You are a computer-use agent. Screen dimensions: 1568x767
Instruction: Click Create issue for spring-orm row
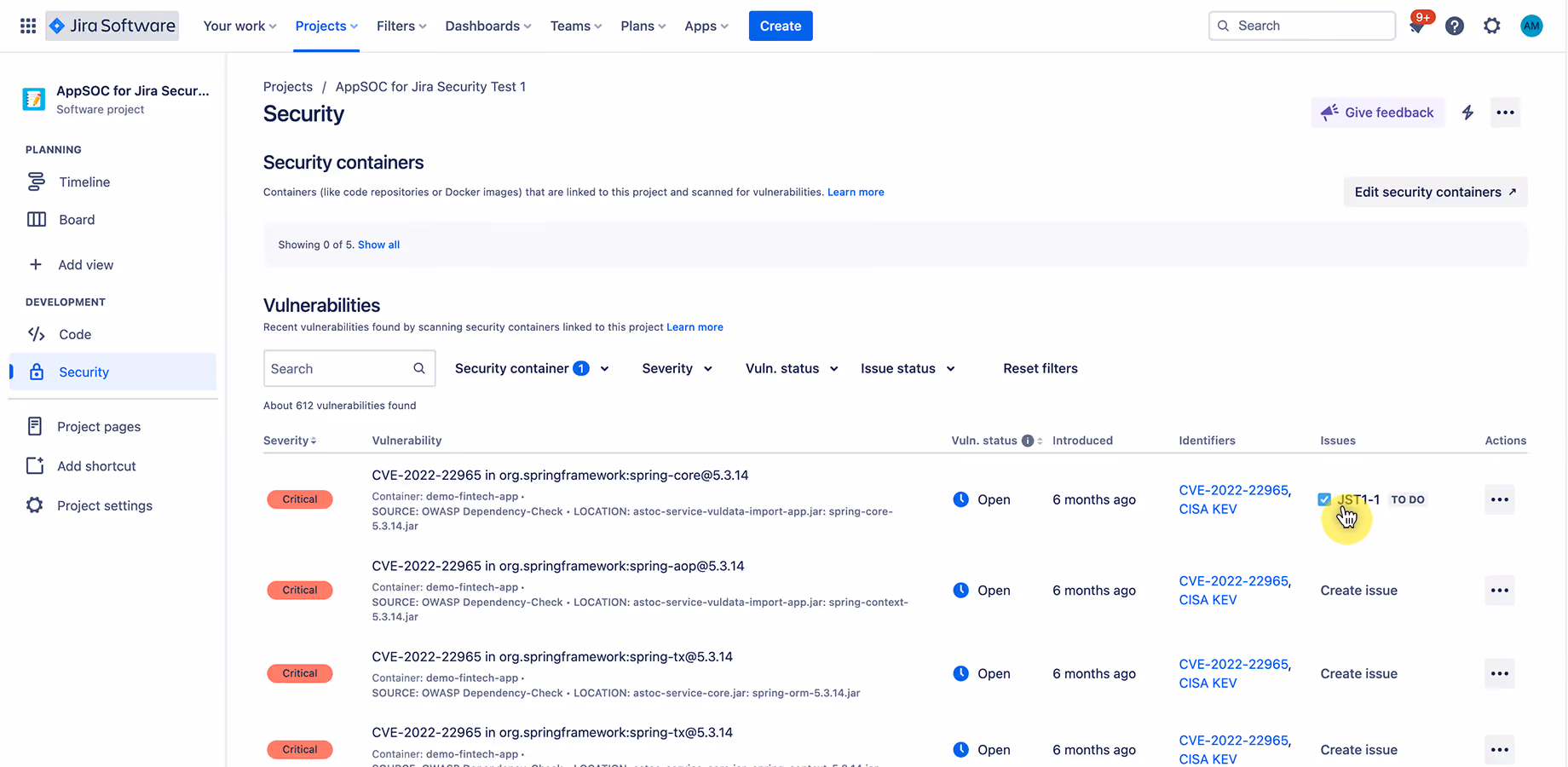click(x=1359, y=673)
